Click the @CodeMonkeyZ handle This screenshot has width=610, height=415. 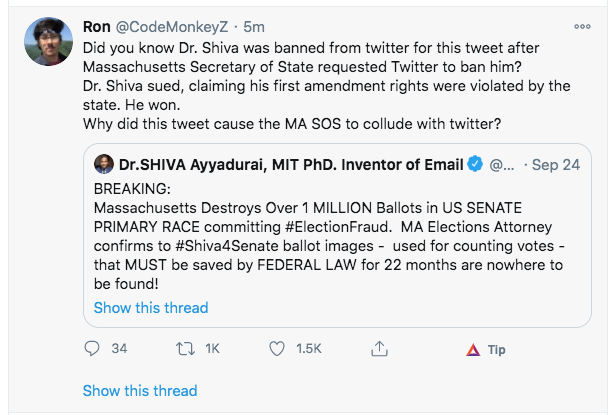[172, 27]
